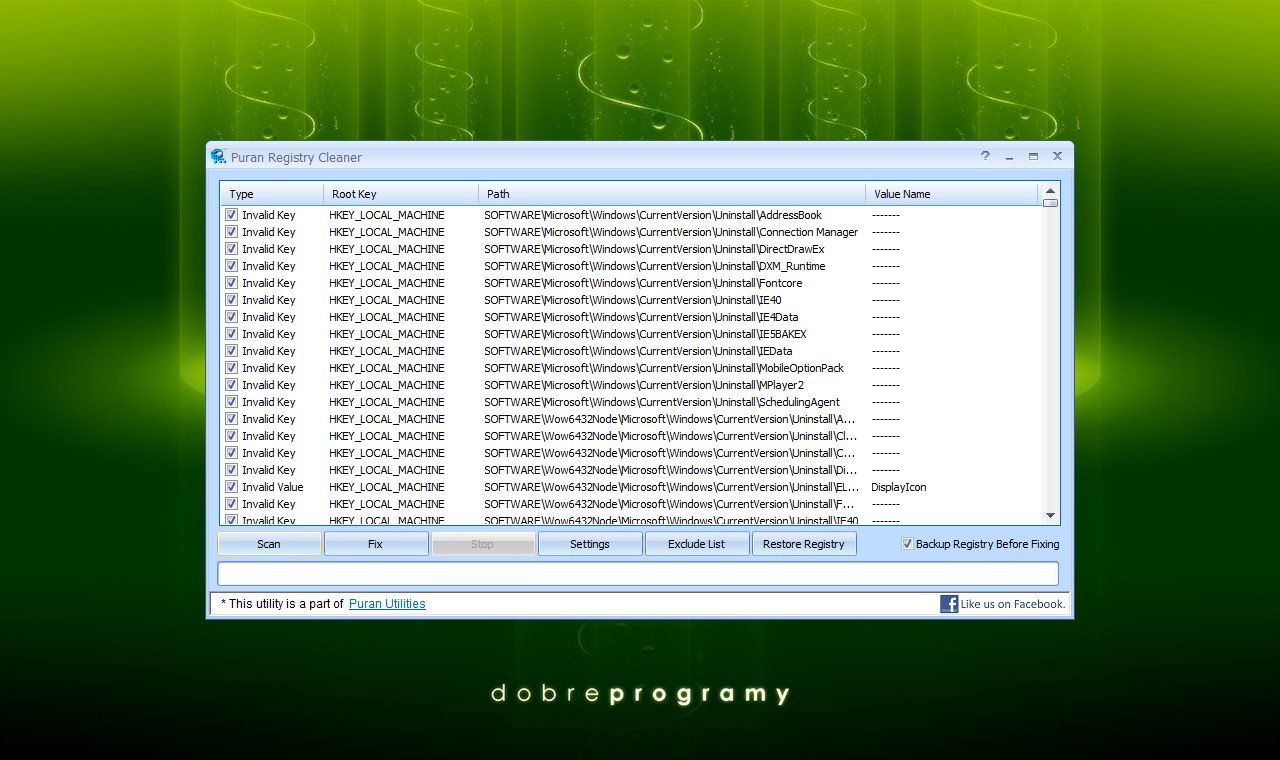1280x760 pixels.
Task: Click the Invalid Value type text
Action: tap(272, 487)
